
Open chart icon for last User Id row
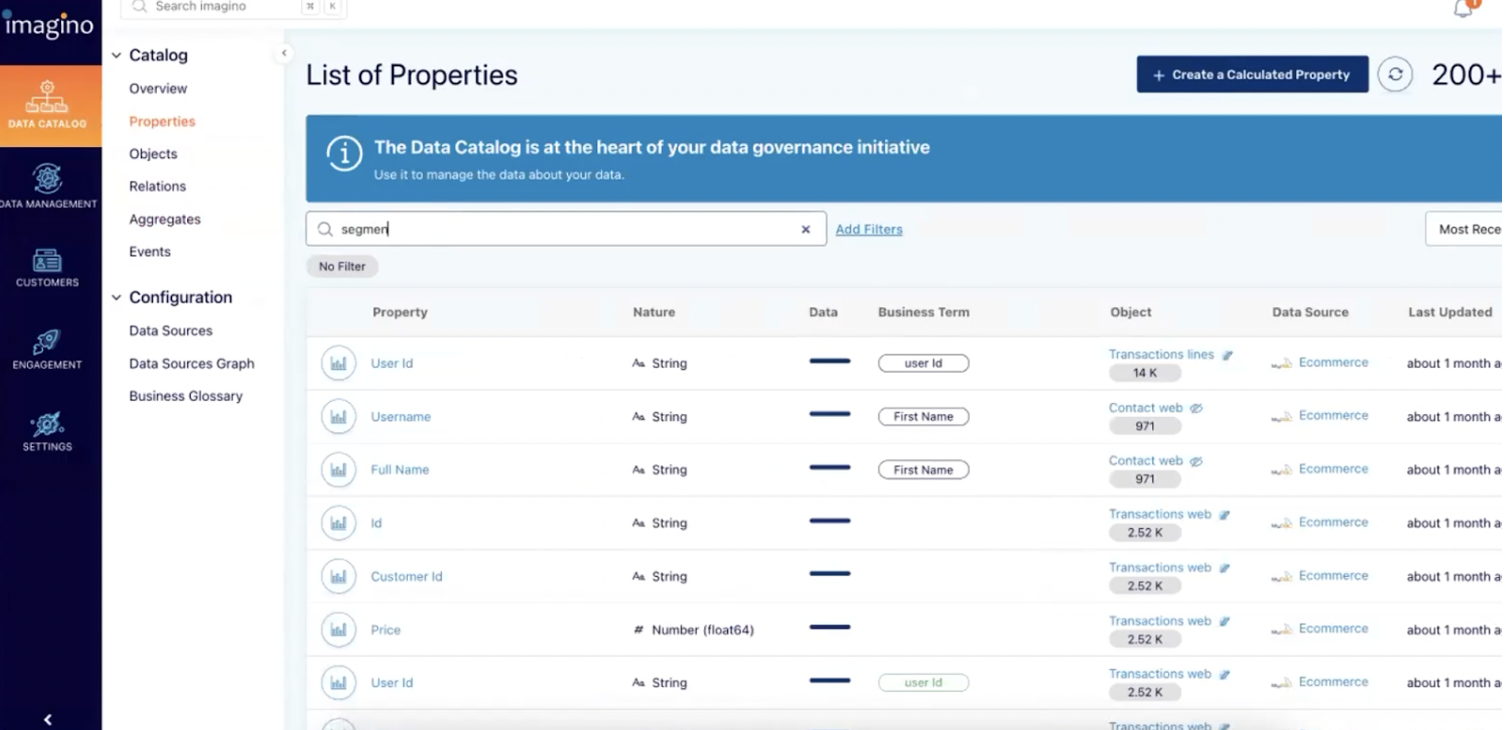(x=339, y=683)
